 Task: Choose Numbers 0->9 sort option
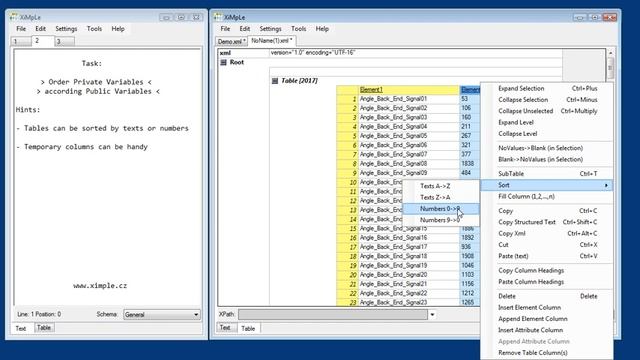440,209
